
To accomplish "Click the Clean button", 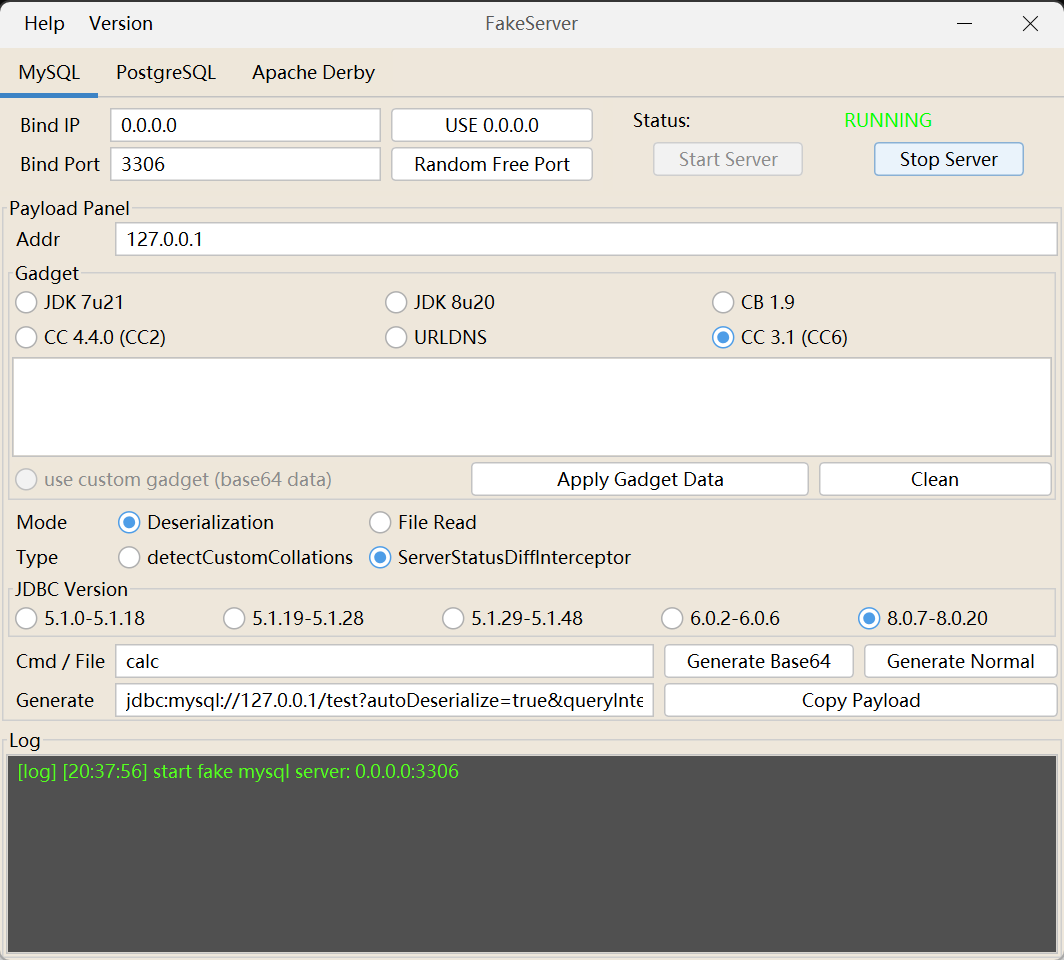I will point(935,480).
